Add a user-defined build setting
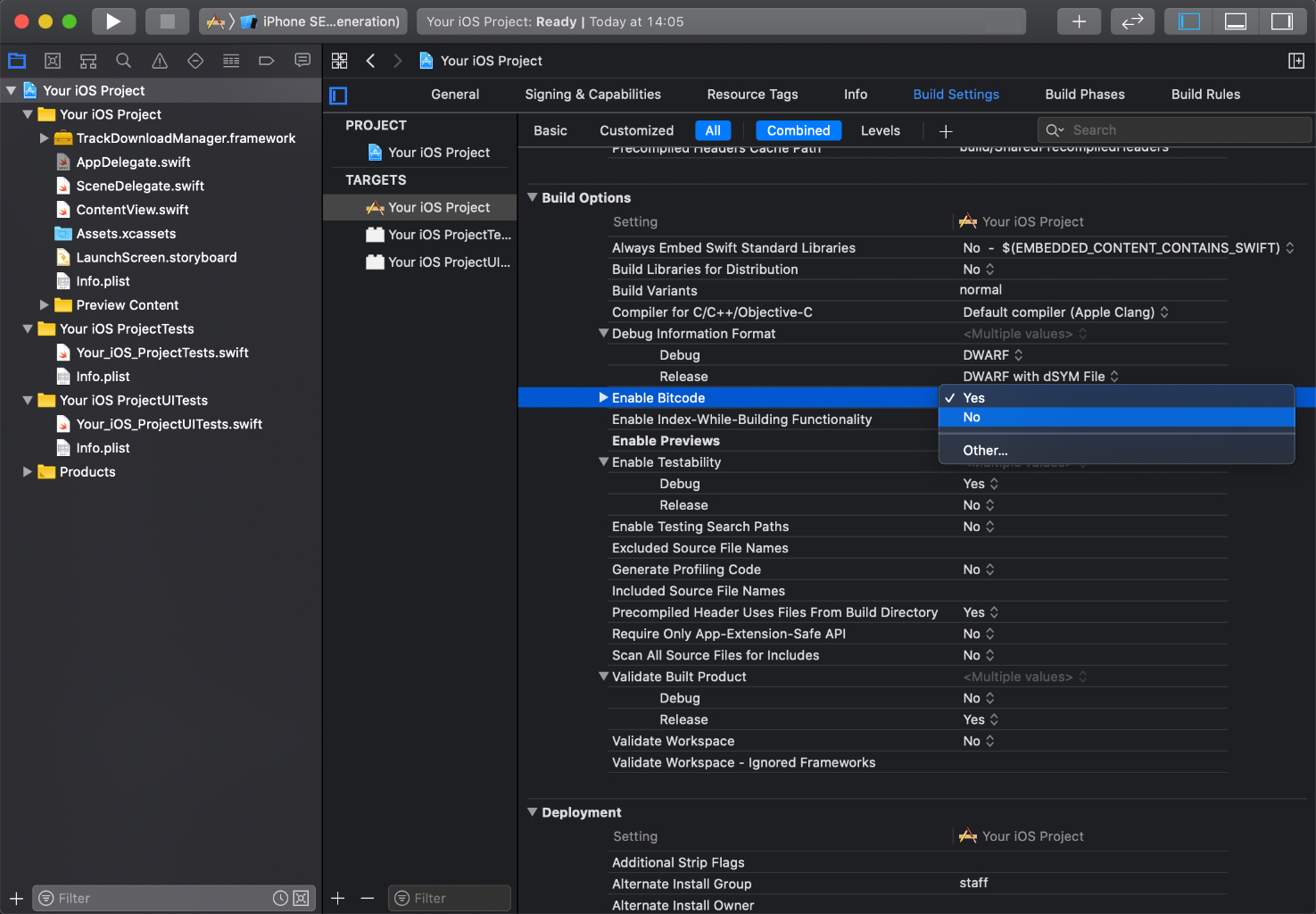This screenshot has width=1316, height=914. point(946,131)
